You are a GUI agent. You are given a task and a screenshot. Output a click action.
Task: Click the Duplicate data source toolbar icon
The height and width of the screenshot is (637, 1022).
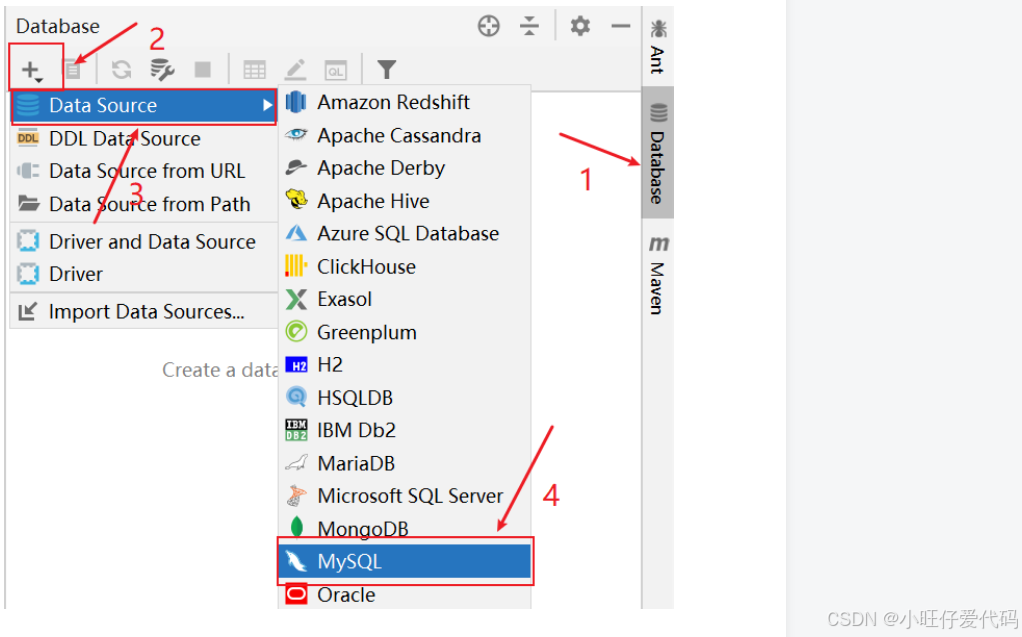[x=72, y=69]
